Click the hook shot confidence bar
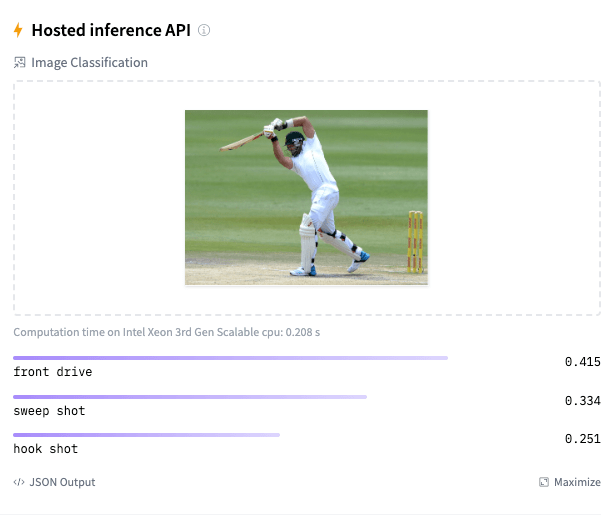Screen dimensions: 615x525 (x=146, y=435)
